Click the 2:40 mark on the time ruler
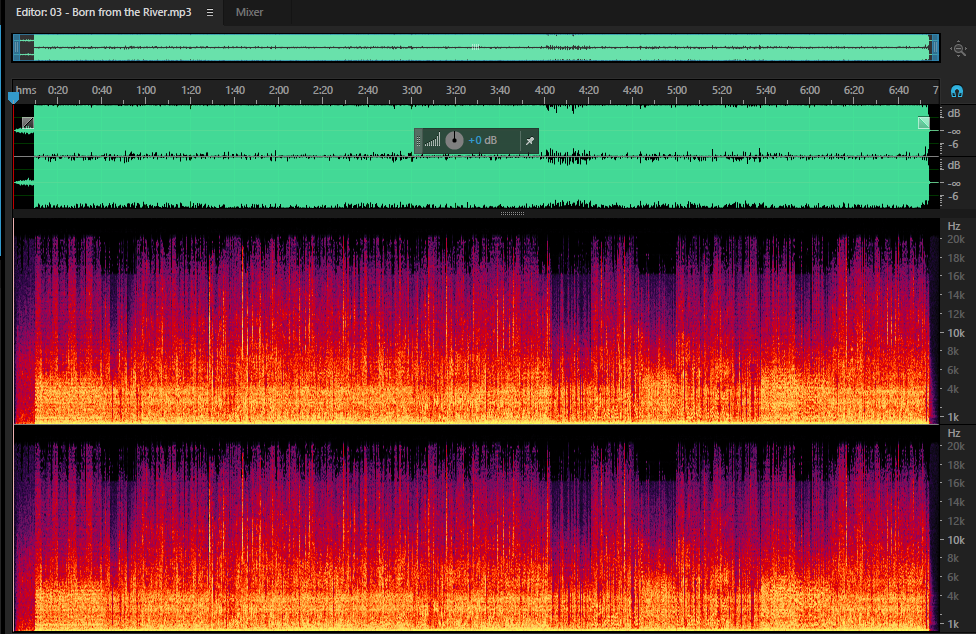Image resolution: width=976 pixels, height=634 pixels. 367,90
